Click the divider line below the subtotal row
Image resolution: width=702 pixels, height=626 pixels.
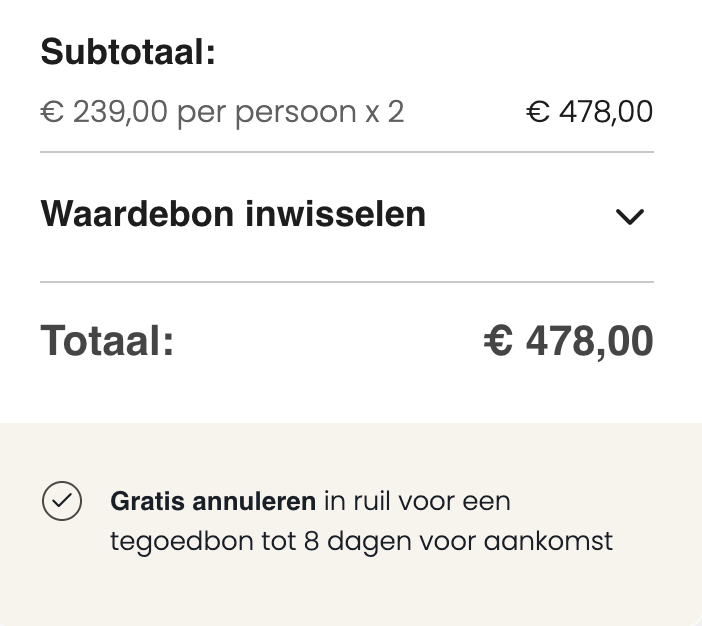tap(347, 152)
